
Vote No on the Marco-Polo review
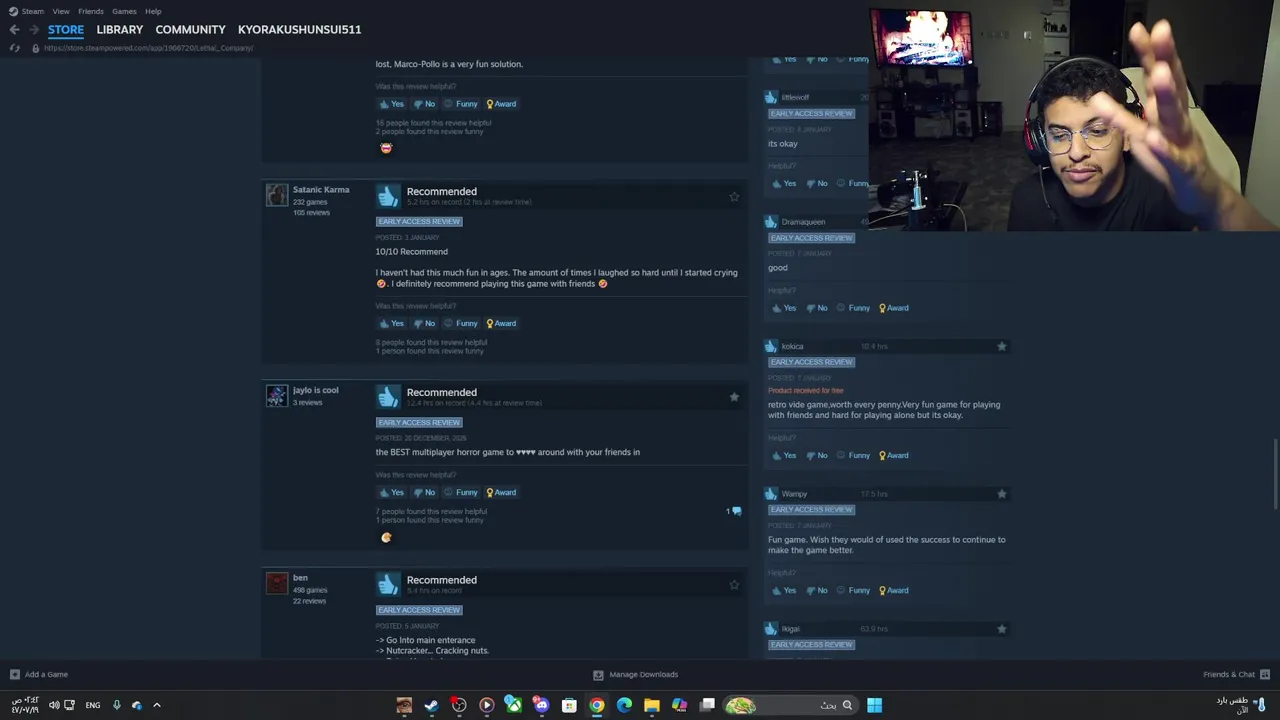pyautogui.click(x=424, y=104)
